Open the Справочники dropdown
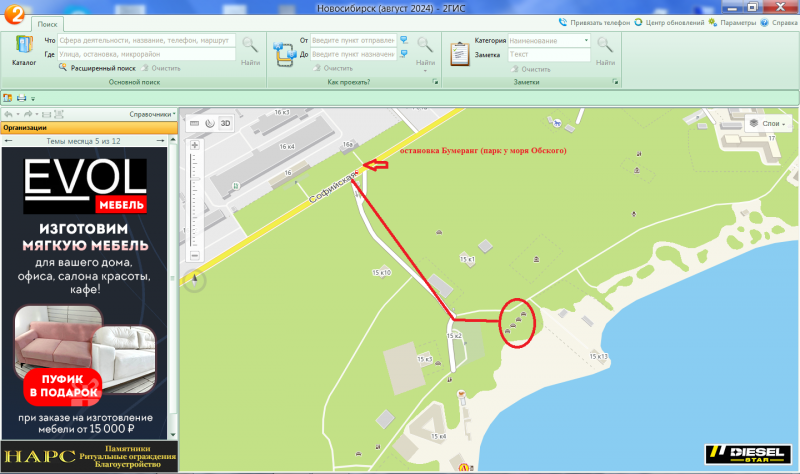Image resolution: width=800 pixels, height=474 pixels. point(152,114)
